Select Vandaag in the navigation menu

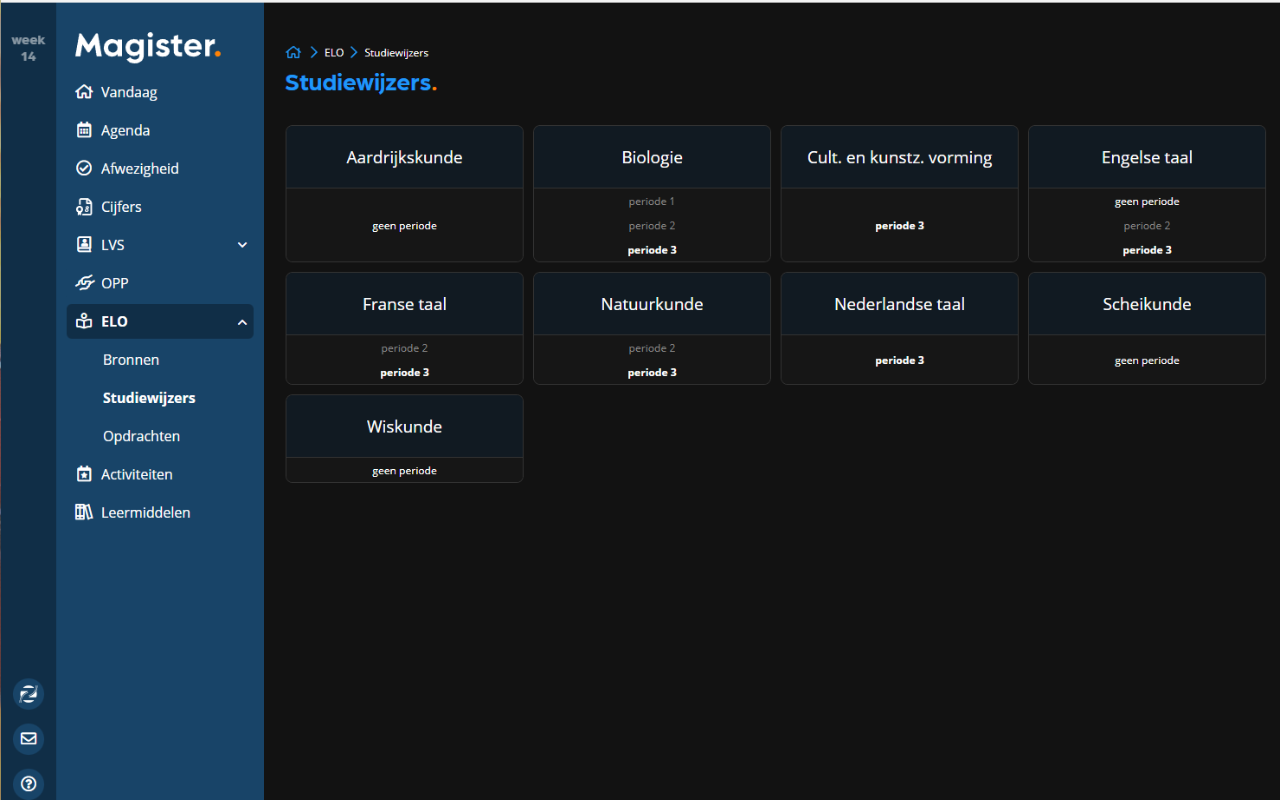[129, 92]
